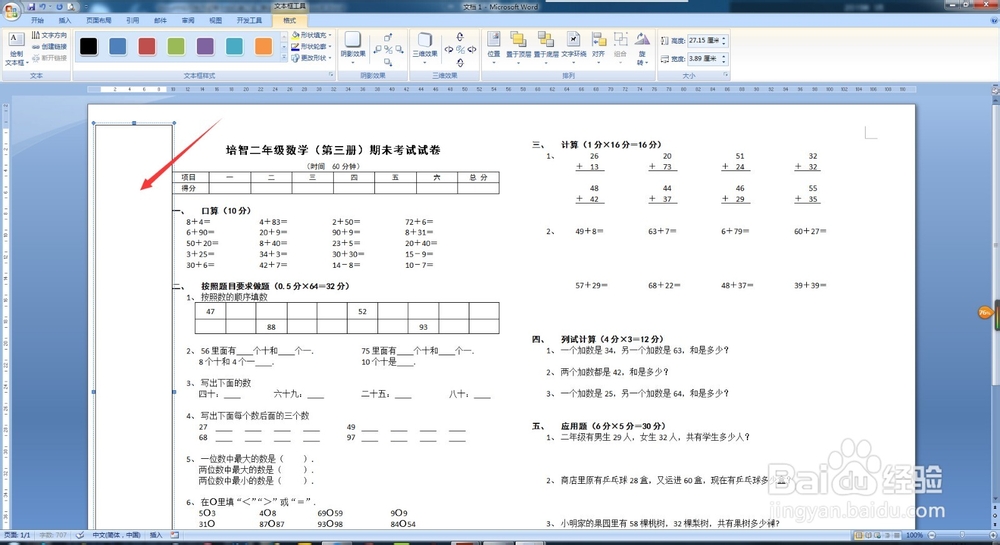Open the 旋转 rotate menu
Screen dimensions: 1000x545
(642, 48)
